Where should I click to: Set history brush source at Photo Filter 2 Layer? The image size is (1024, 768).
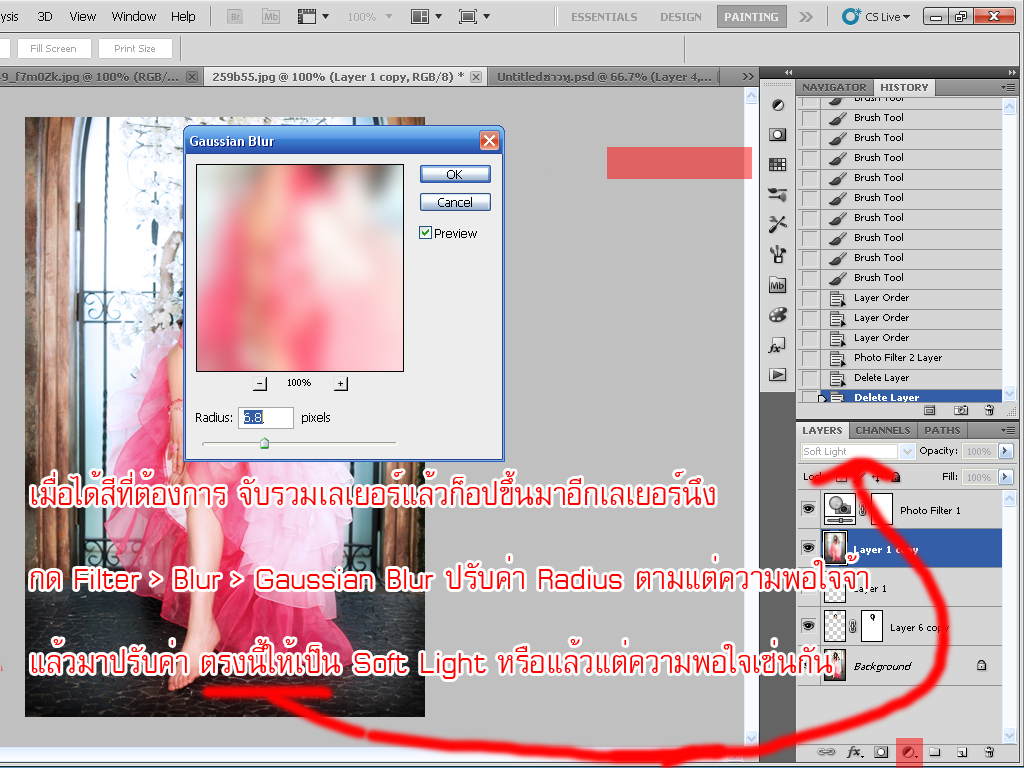click(810, 358)
